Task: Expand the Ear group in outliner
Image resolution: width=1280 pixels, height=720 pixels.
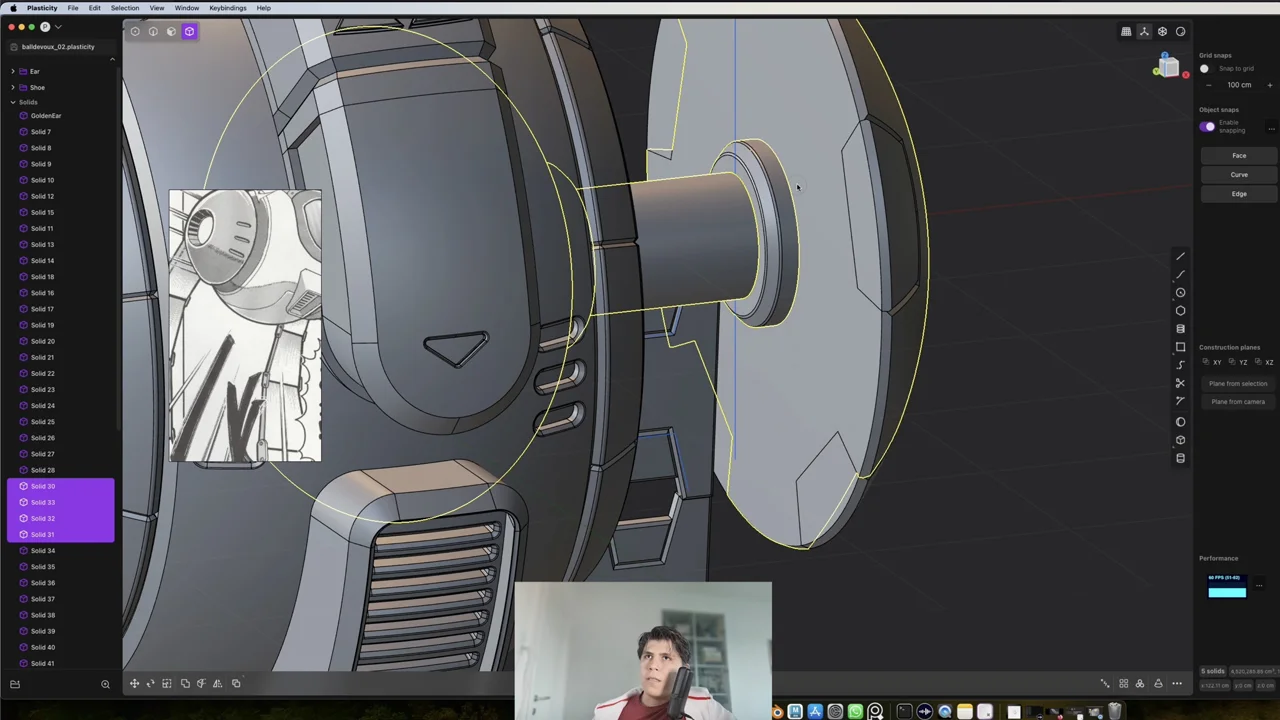Action: click(13, 71)
